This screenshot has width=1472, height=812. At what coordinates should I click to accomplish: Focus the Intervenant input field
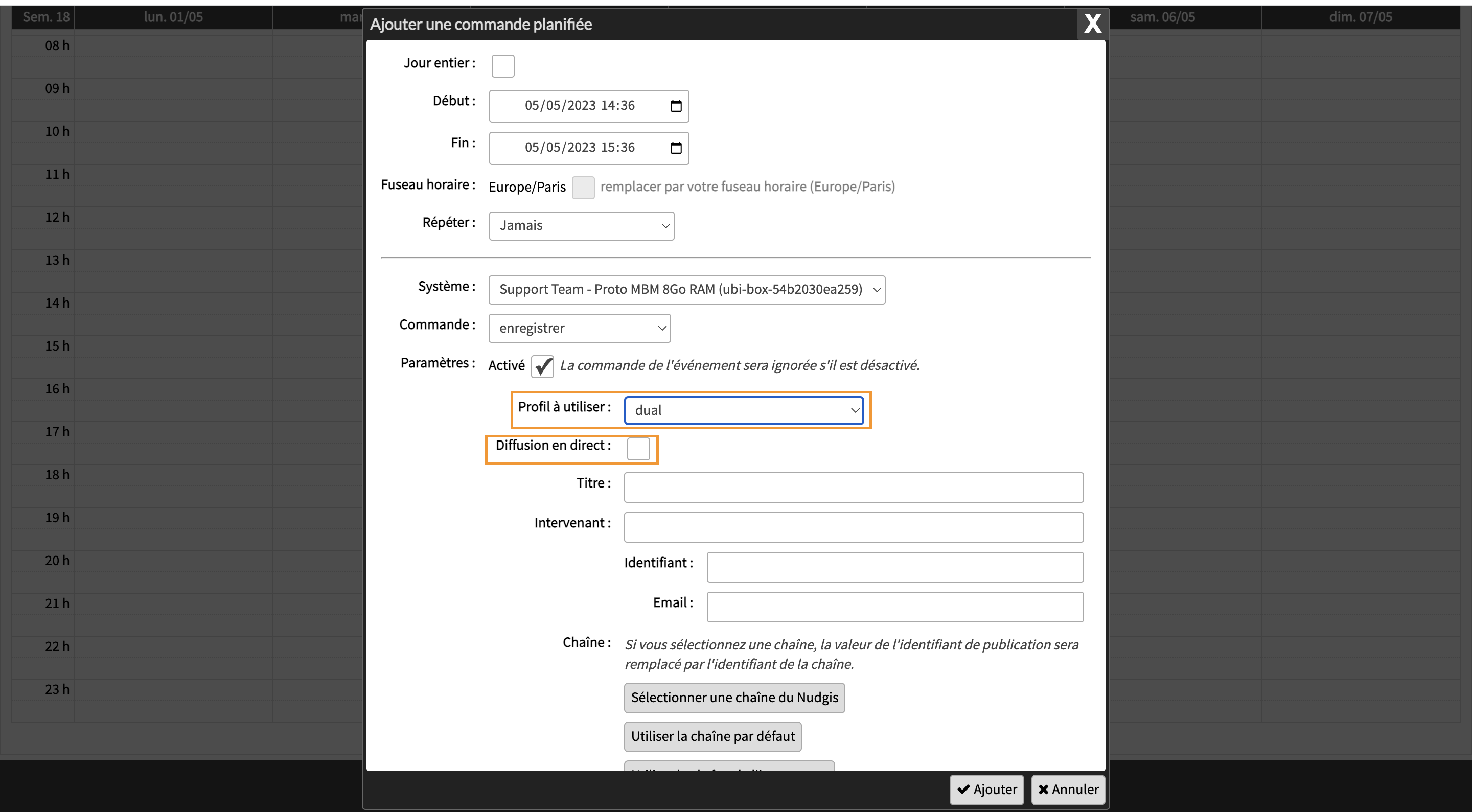854,527
